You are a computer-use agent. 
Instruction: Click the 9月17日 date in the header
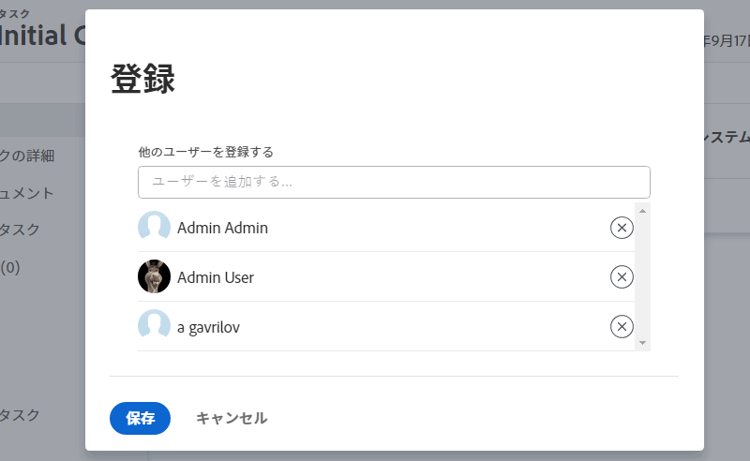(724, 41)
